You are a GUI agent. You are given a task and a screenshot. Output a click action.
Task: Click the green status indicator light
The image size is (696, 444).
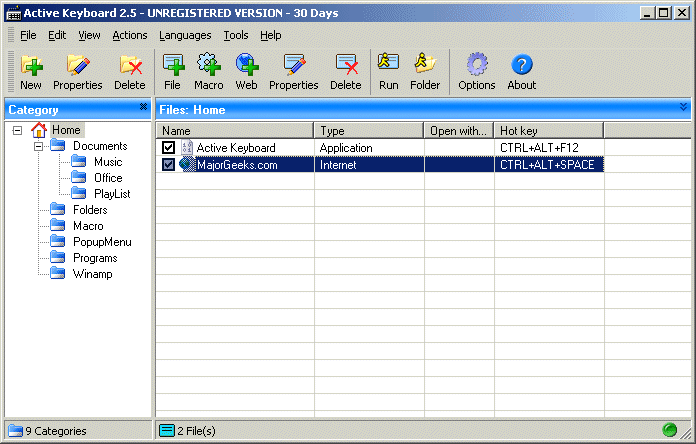(x=669, y=430)
